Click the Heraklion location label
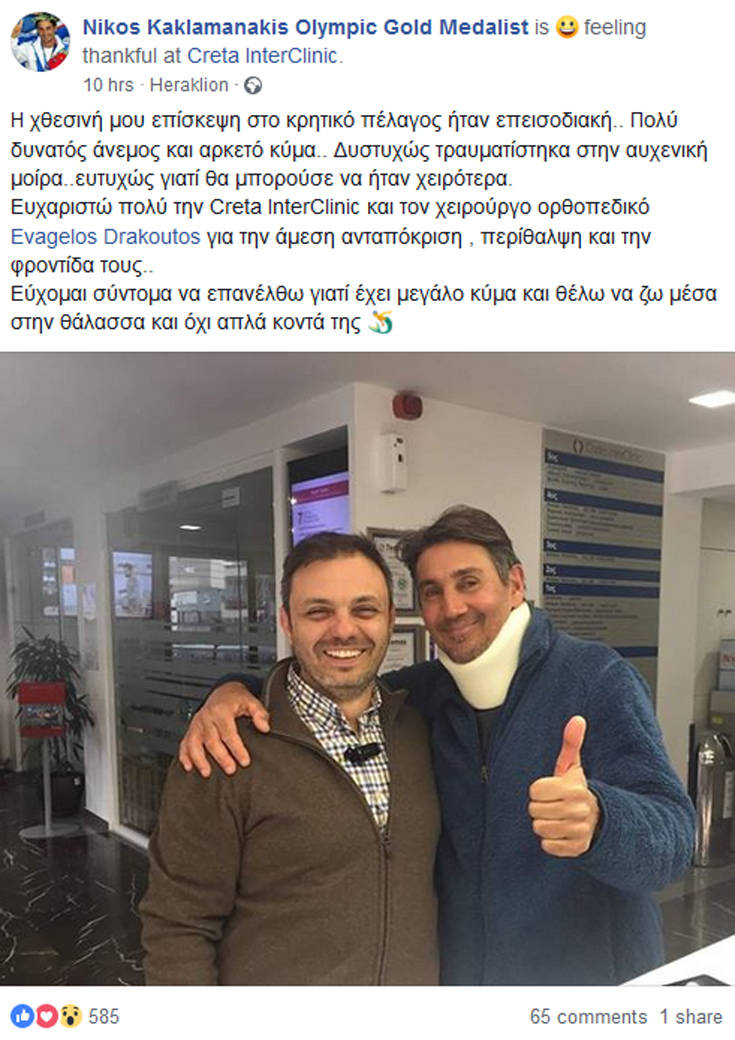The width and height of the screenshot is (735, 1040). pyautogui.click(x=189, y=86)
